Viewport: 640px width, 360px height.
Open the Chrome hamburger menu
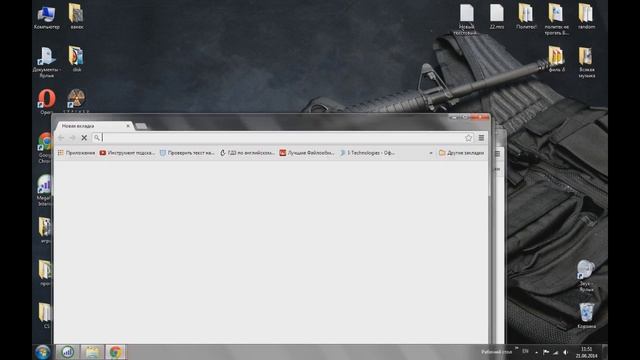pyautogui.click(x=481, y=138)
